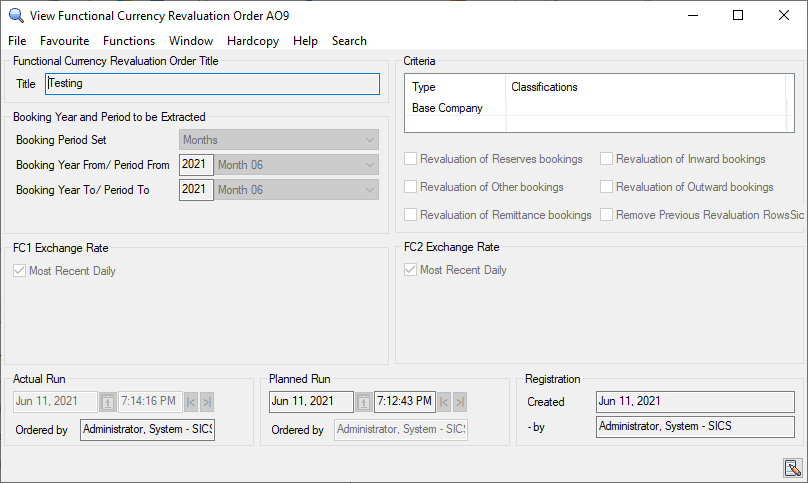Expand the Booking Period Set dropdown
The height and width of the screenshot is (483, 808).
[x=369, y=140]
